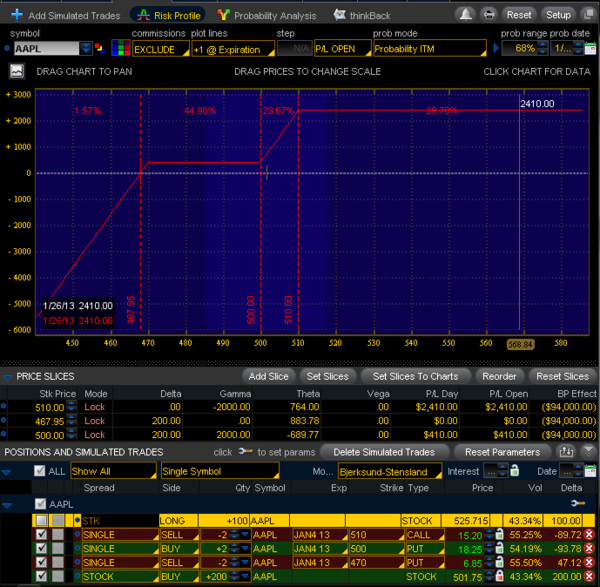600x587 pixels.
Task: Click the AAPL symbol input field
Action: coord(47,49)
